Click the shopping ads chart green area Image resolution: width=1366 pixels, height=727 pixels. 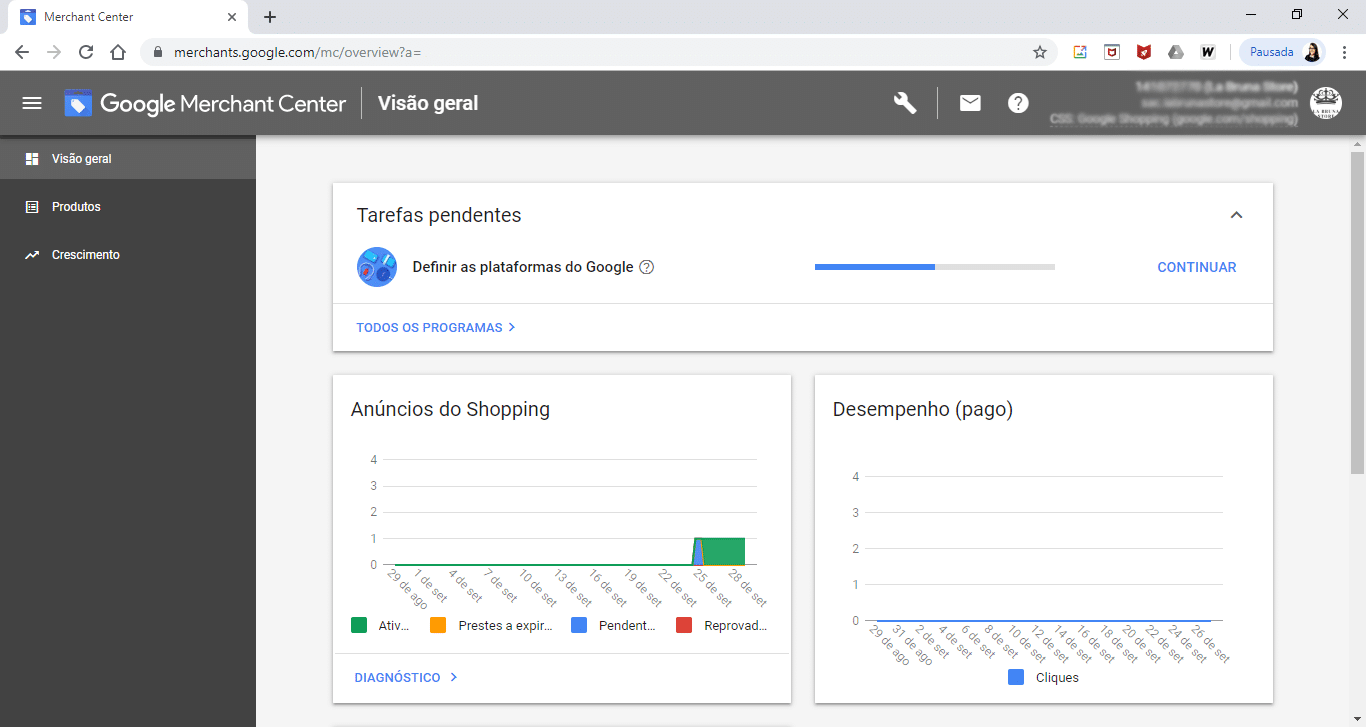723,552
